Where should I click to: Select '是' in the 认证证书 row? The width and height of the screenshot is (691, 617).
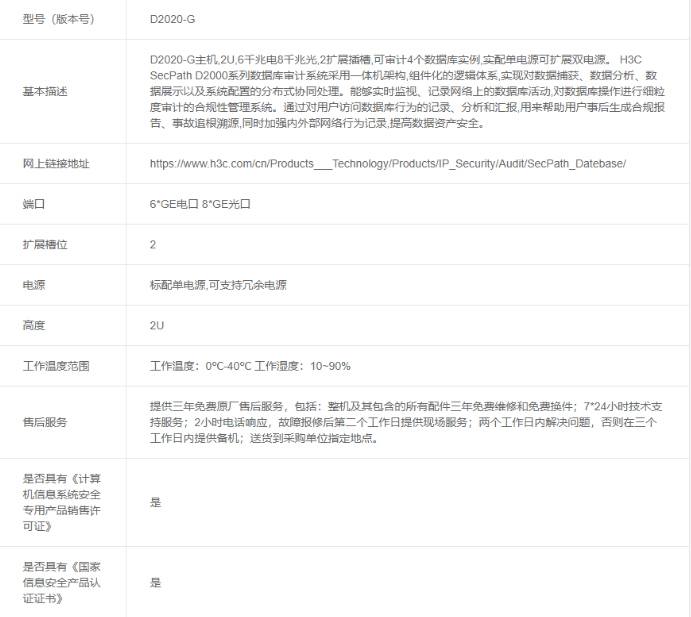[x=156, y=583]
